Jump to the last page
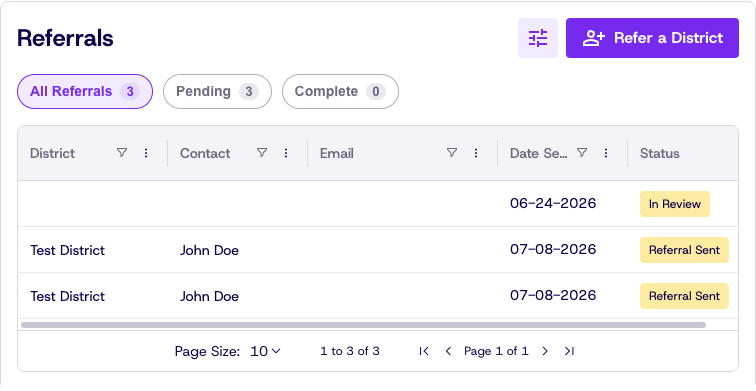This screenshot has width=756, height=391. pos(569,351)
